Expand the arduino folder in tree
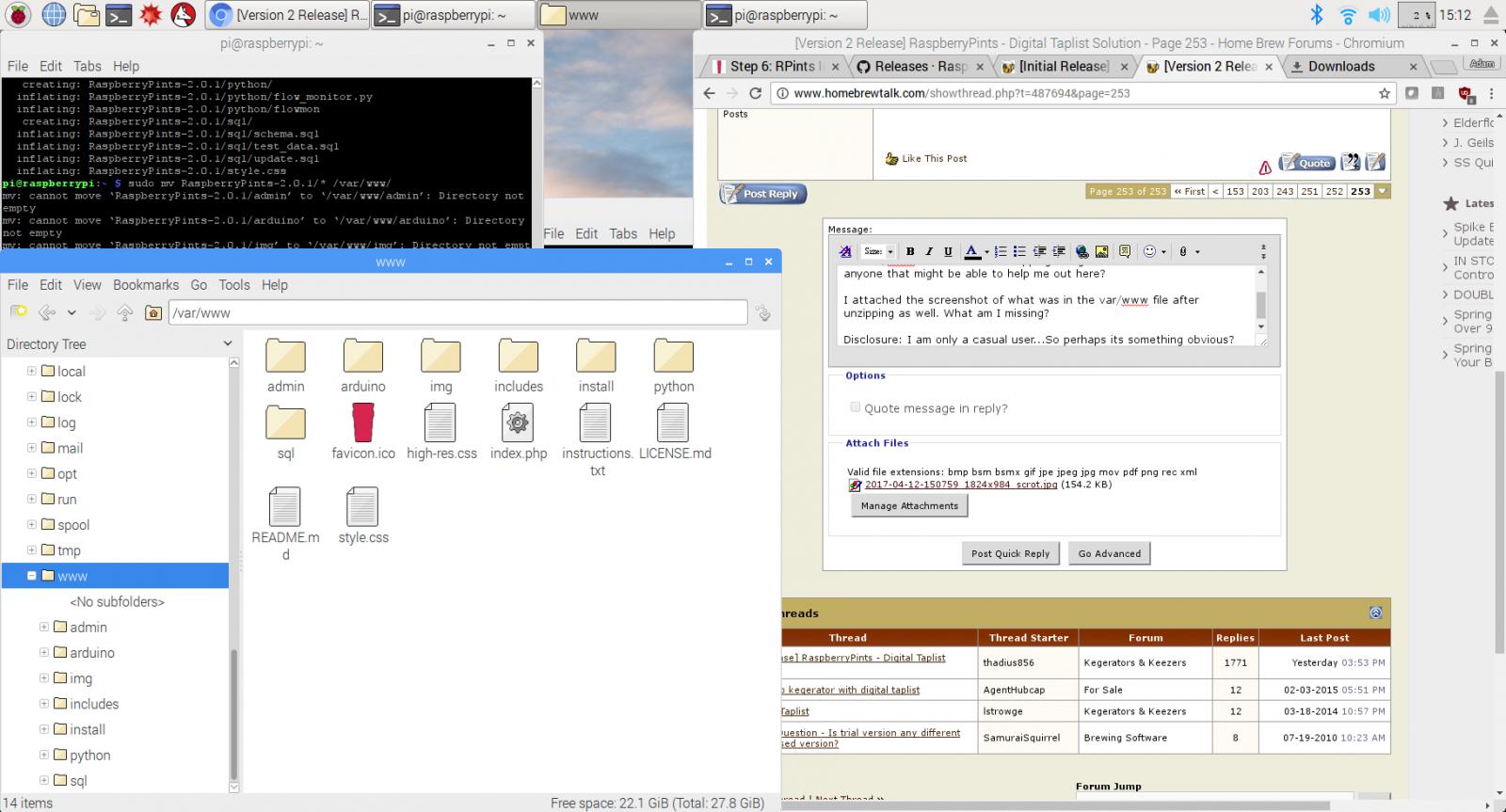The image size is (1506, 812). [x=44, y=652]
